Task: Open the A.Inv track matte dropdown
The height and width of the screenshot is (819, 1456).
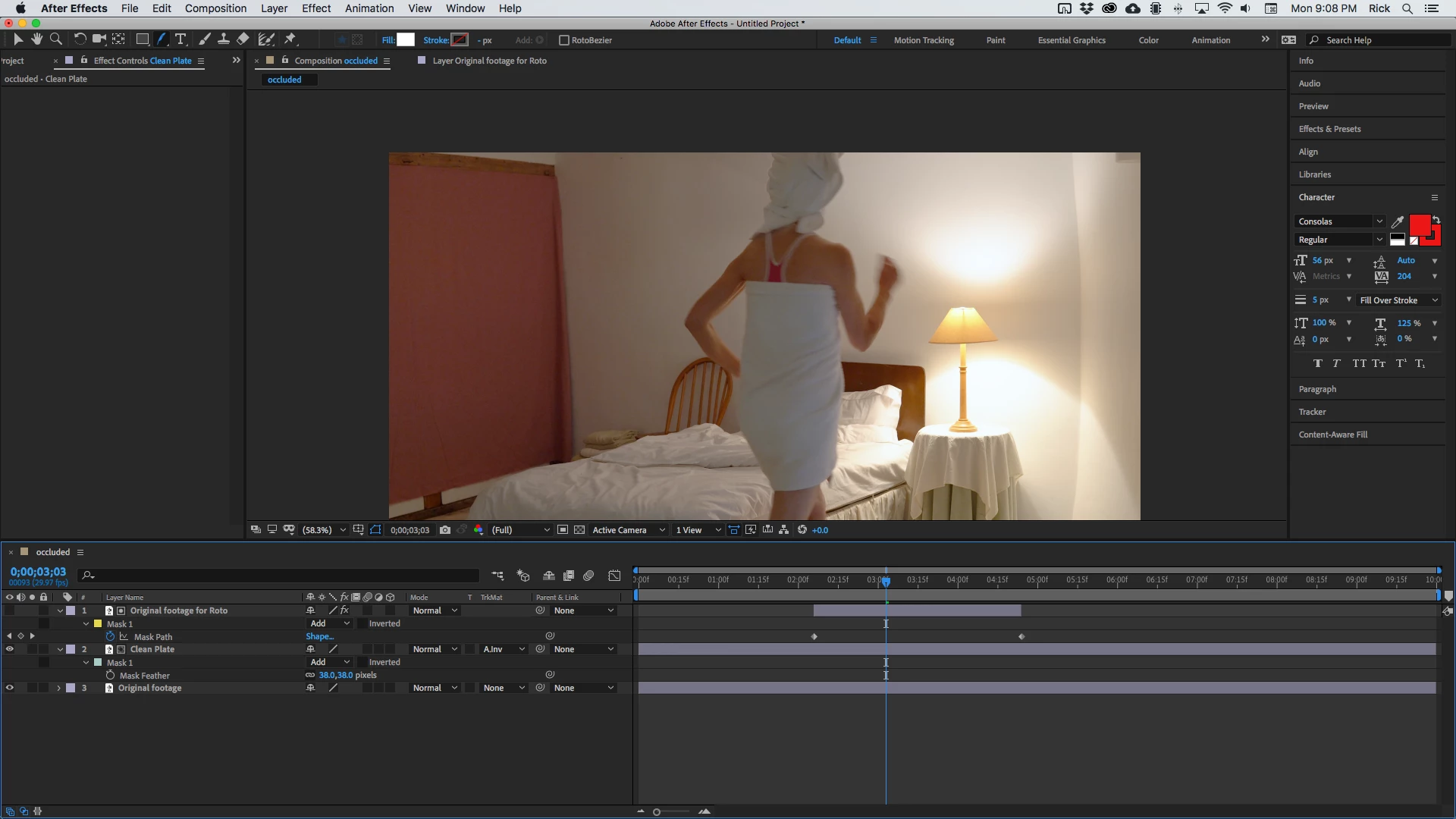Action: 504,650
